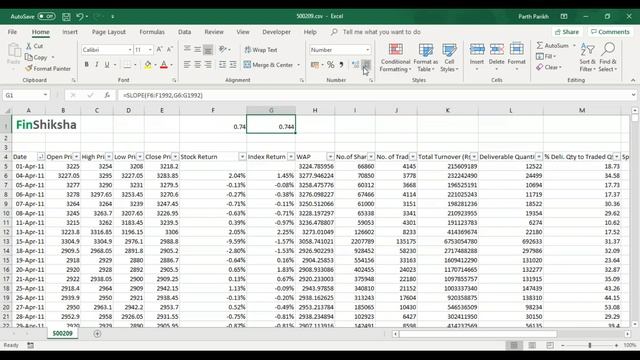
Task: Click Wrap Text button
Action: 261,50
